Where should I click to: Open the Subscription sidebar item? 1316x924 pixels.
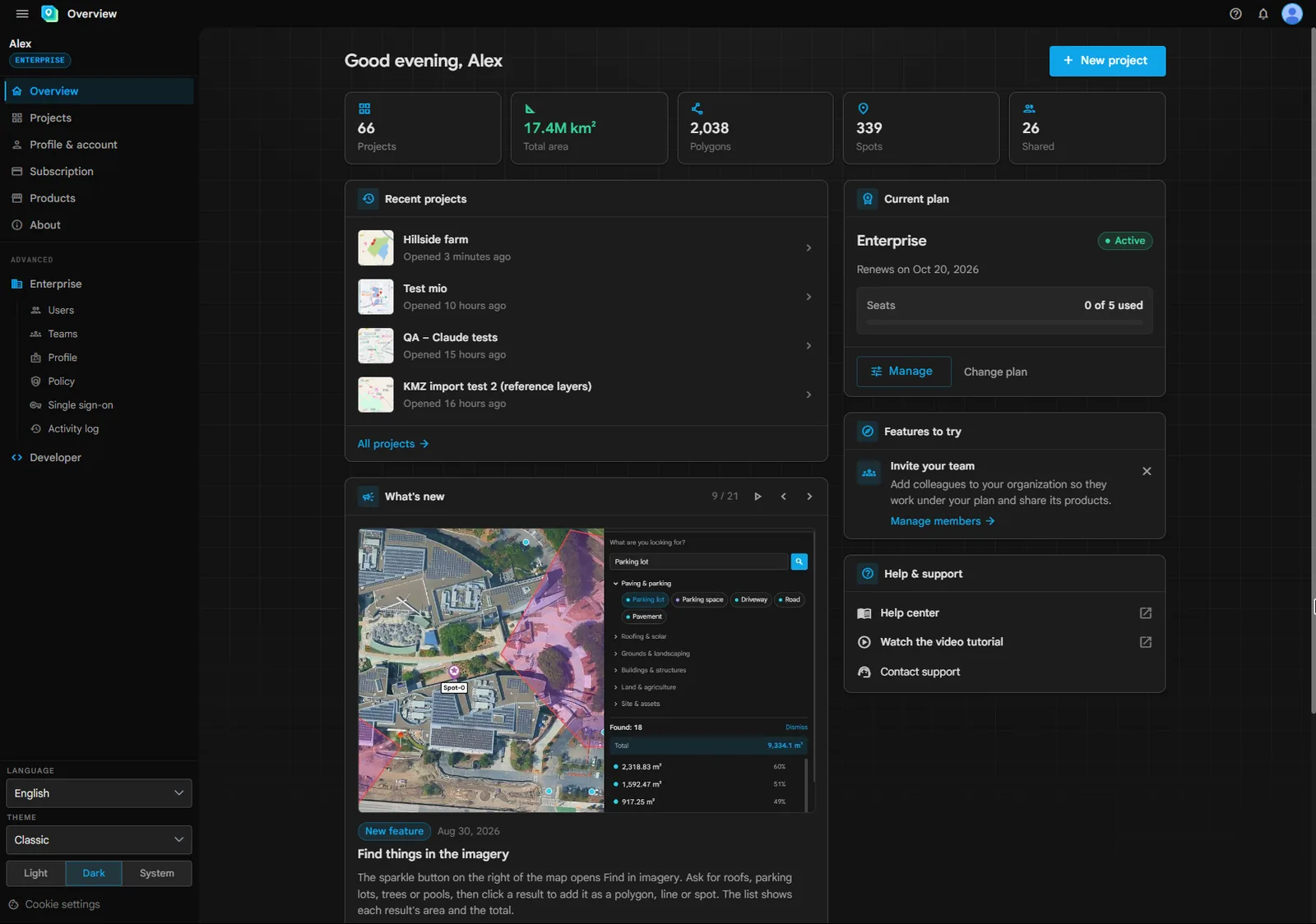pos(99,172)
